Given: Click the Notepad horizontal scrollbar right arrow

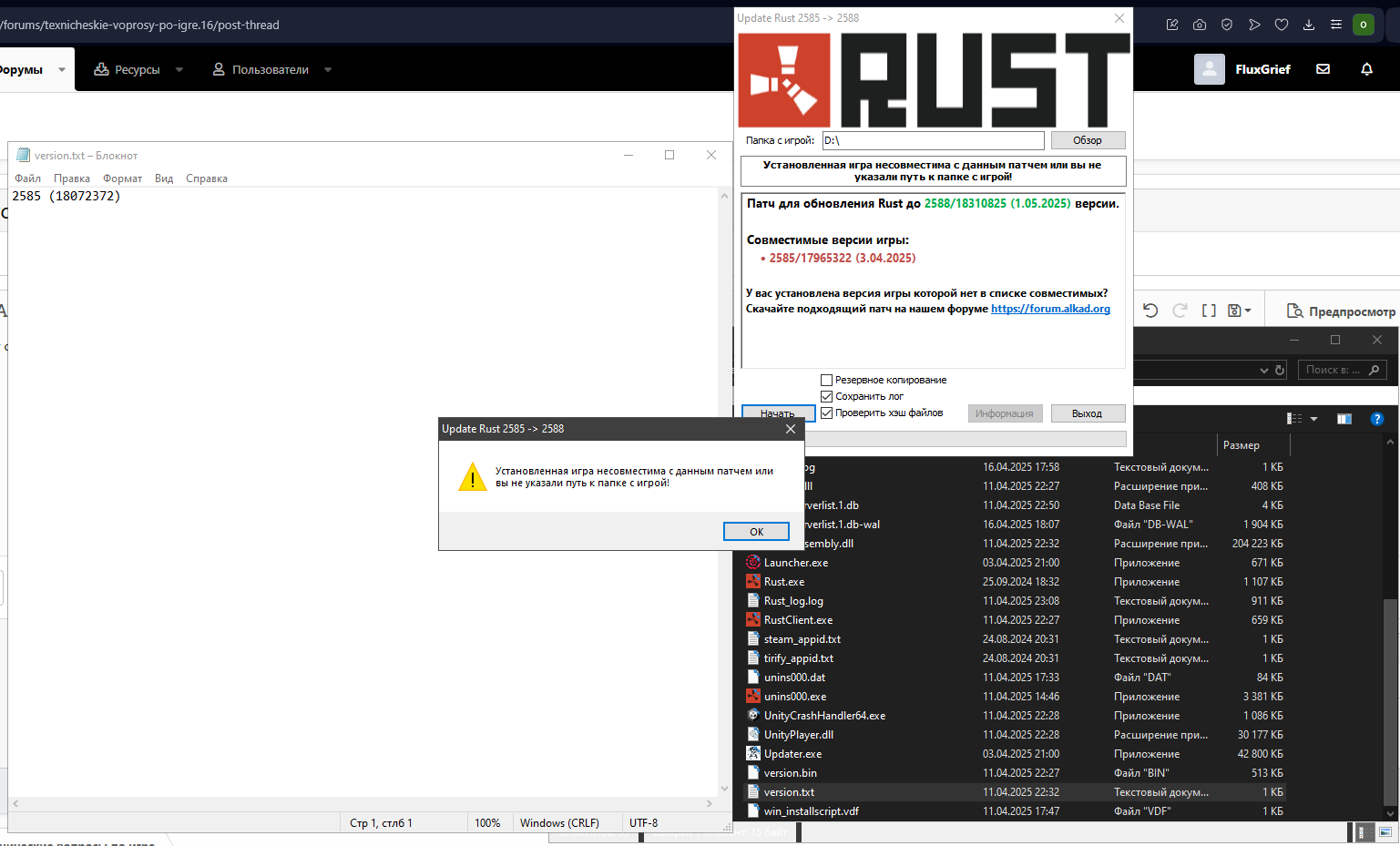Looking at the screenshot, I should (x=710, y=804).
